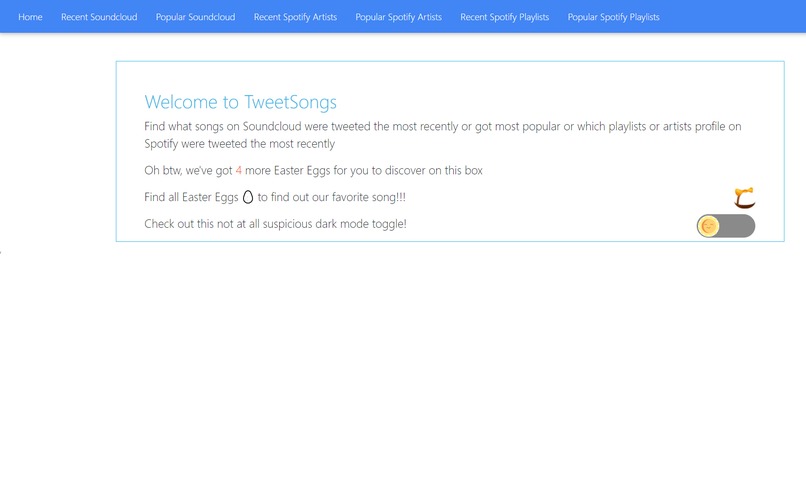This screenshot has height=479, width=806.
Task: Click the orange bird icon above toggle
Action: [x=744, y=198]
